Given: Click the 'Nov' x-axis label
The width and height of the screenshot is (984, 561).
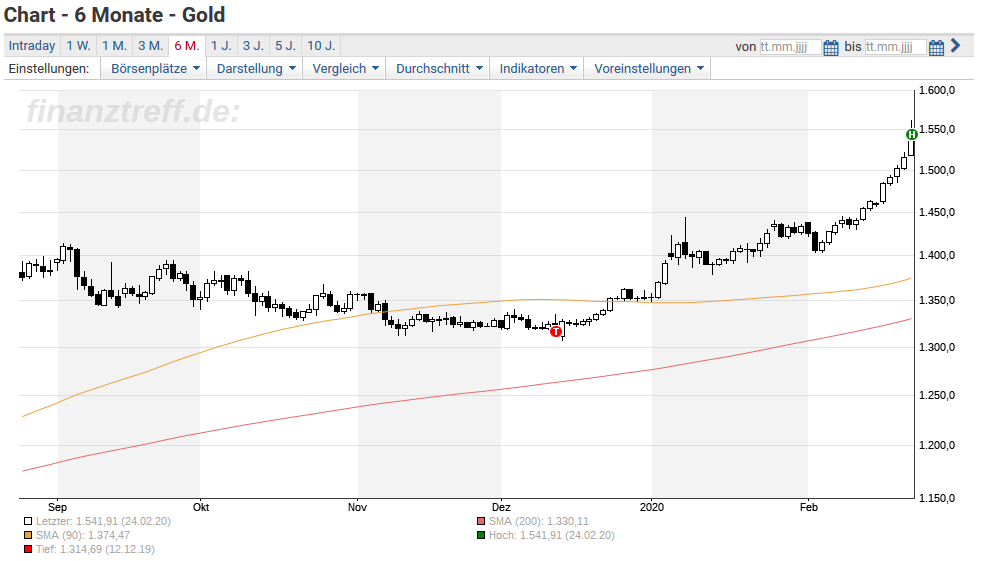Looking at the screenshot, I should tap(357, 507).
